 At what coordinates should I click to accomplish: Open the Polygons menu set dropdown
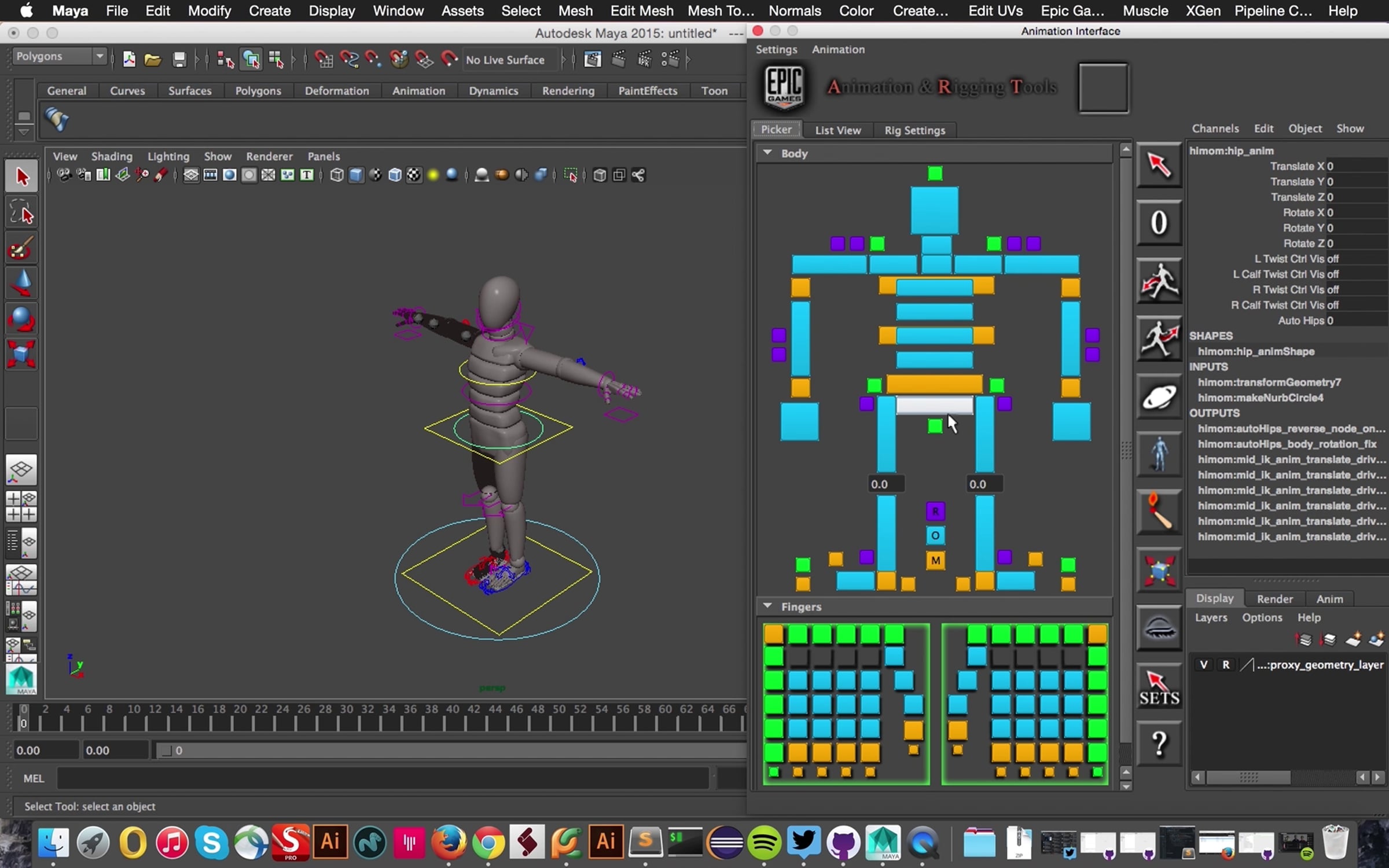[60, 56]
